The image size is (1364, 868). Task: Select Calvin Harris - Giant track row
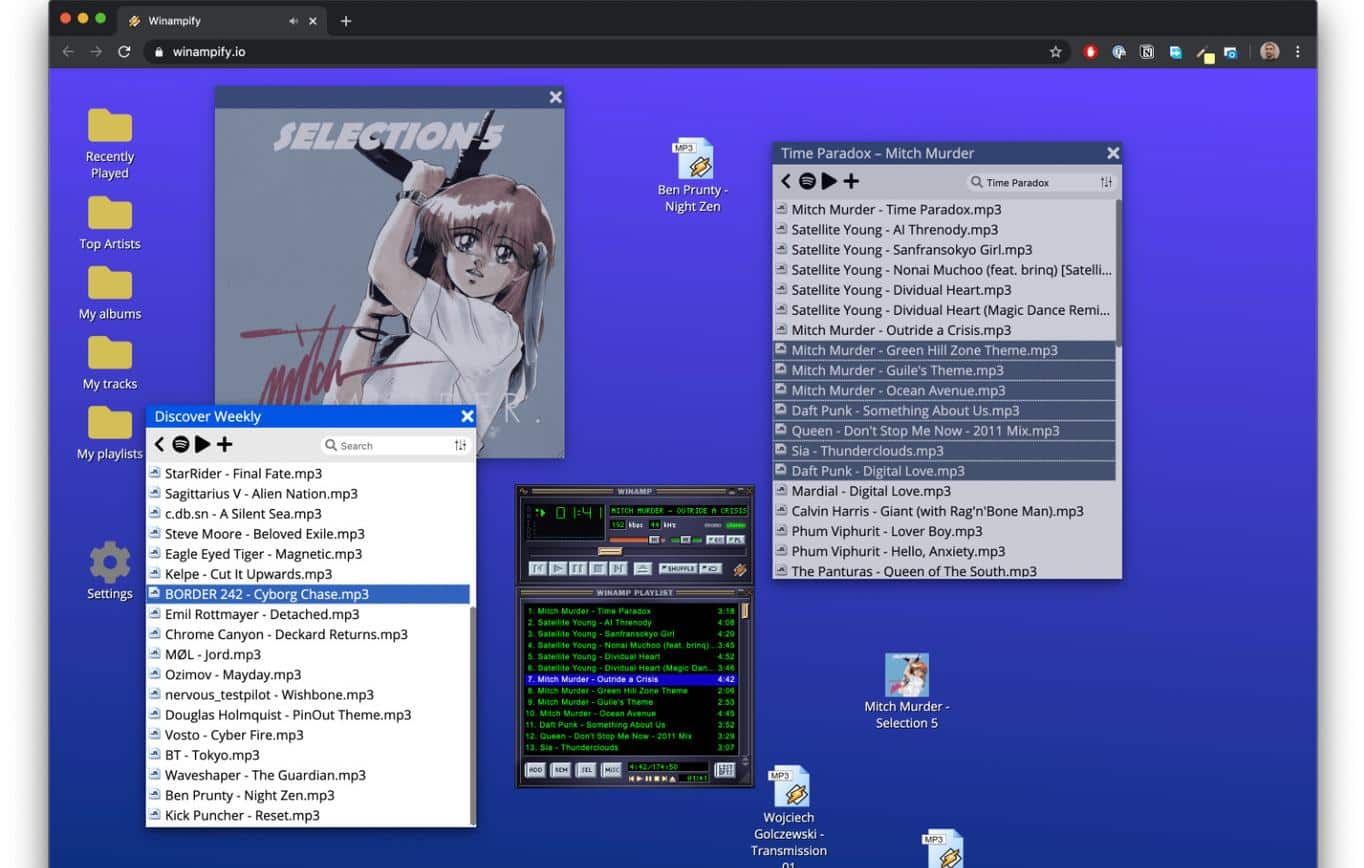coord(944,511)
